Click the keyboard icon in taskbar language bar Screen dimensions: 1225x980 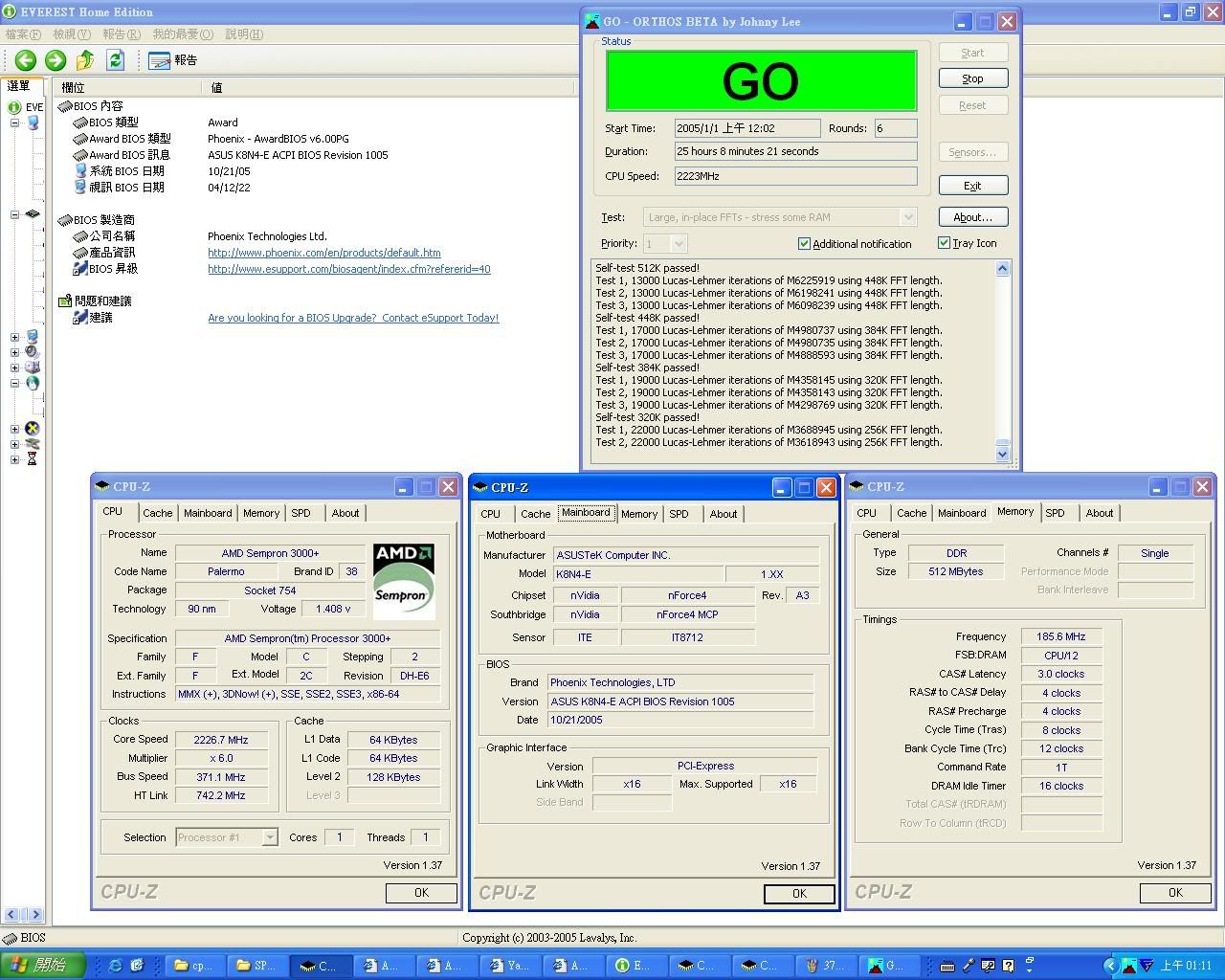(947, 966)
